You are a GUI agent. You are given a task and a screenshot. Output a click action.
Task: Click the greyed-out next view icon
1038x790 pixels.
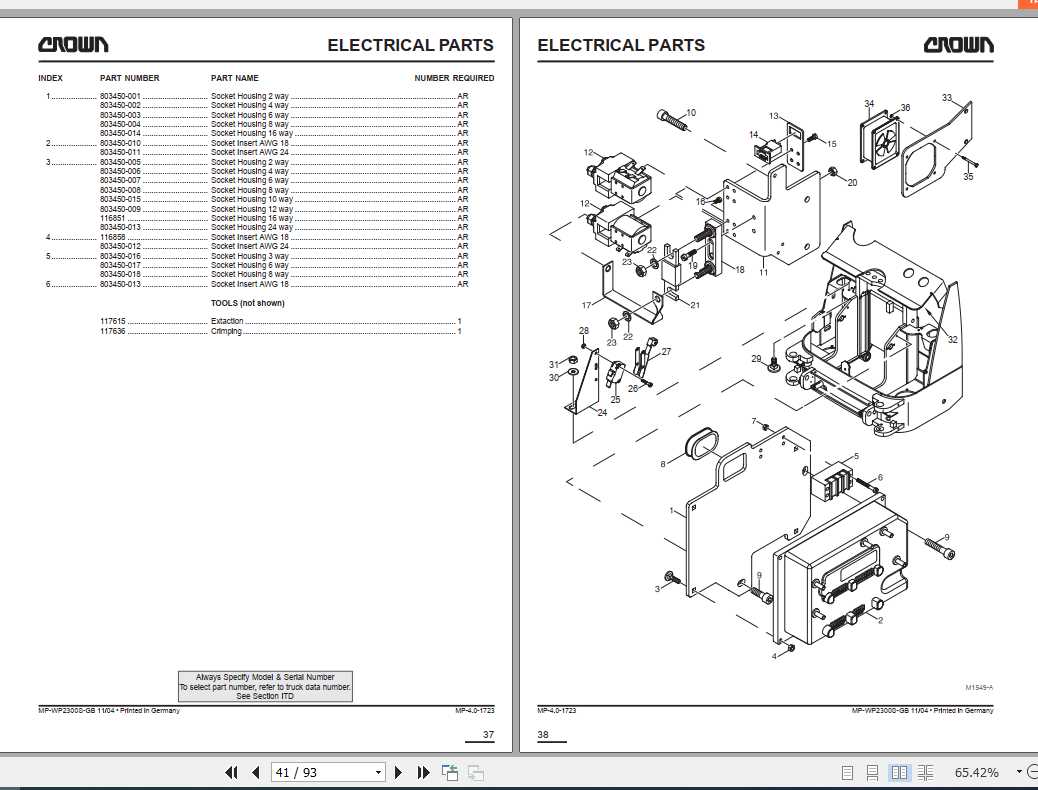pos(475,772)
